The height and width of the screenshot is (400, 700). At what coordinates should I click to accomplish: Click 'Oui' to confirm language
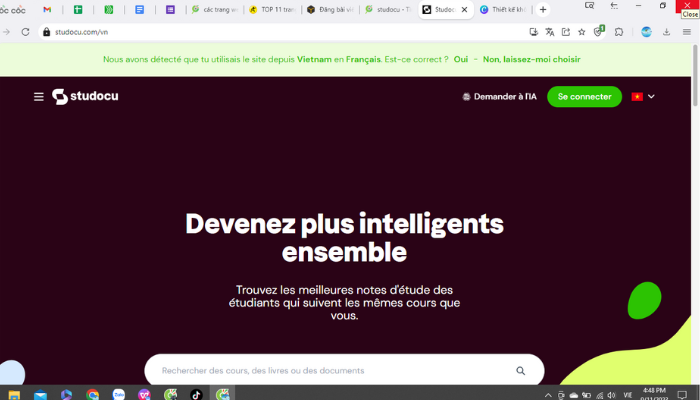coord(461,59)
